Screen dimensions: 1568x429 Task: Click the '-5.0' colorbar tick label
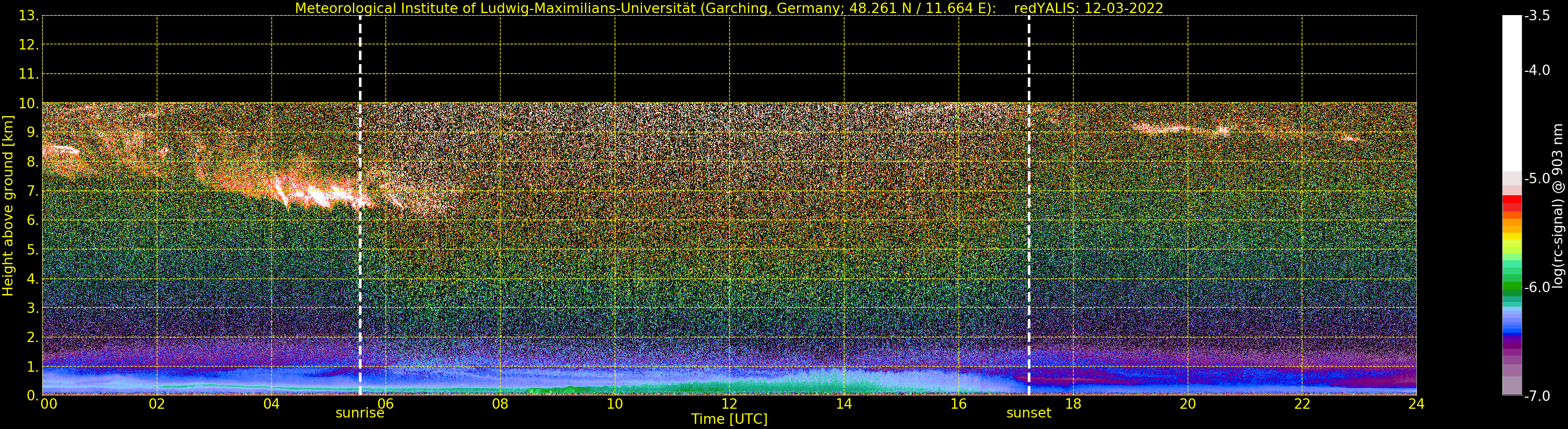[x=1537, y=178]
